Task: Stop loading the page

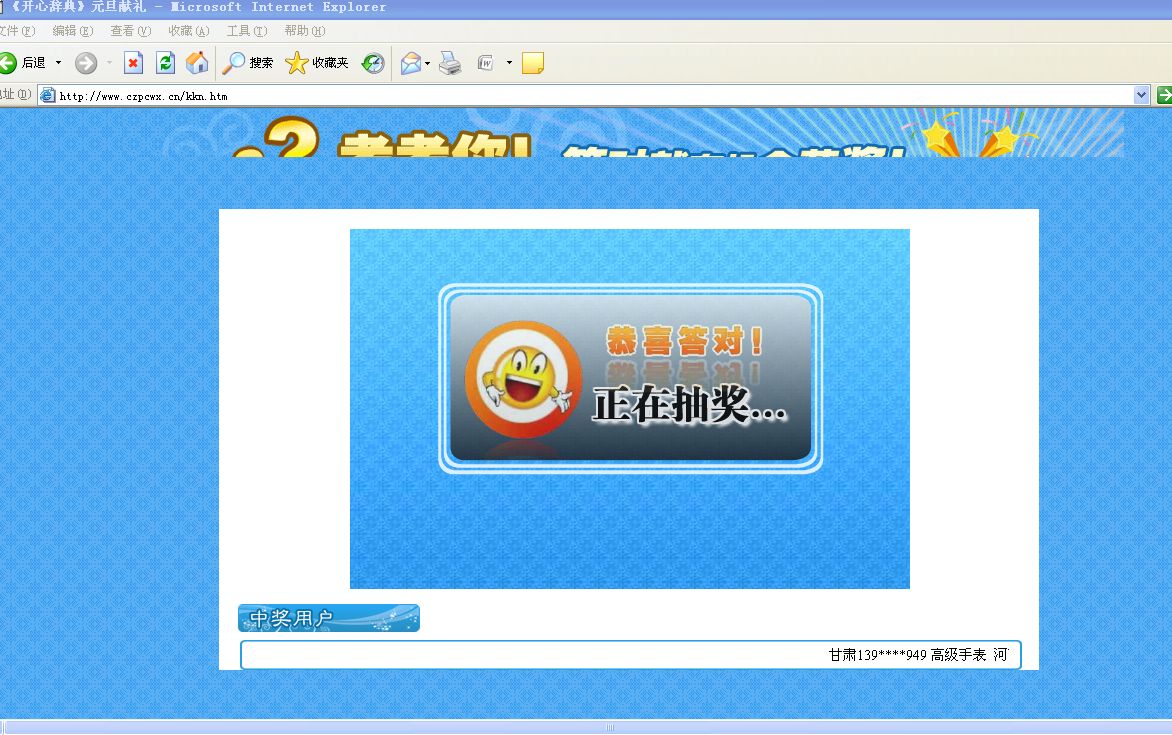Action: [133, 62]
